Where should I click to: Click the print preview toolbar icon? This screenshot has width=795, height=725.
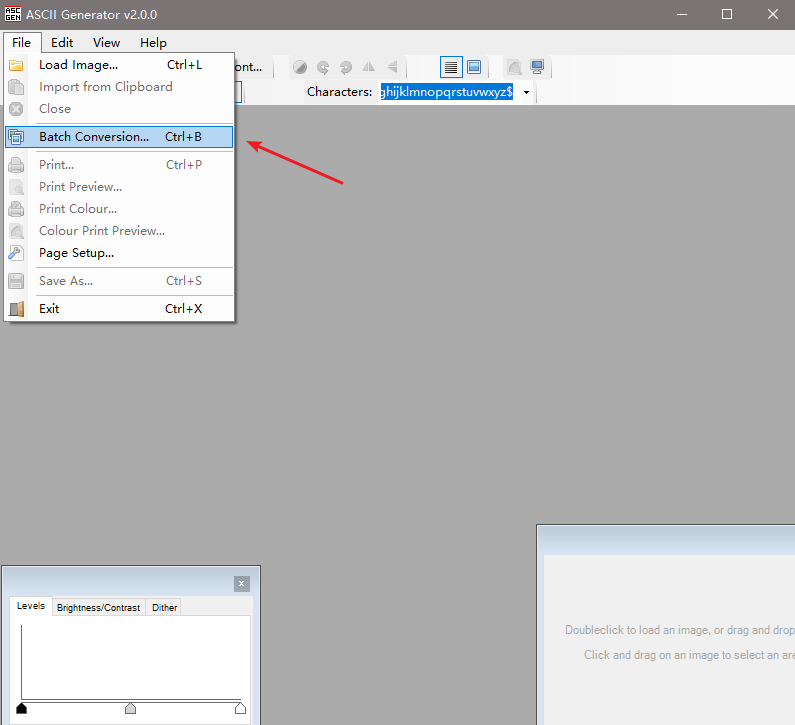(x=514, y=67)
